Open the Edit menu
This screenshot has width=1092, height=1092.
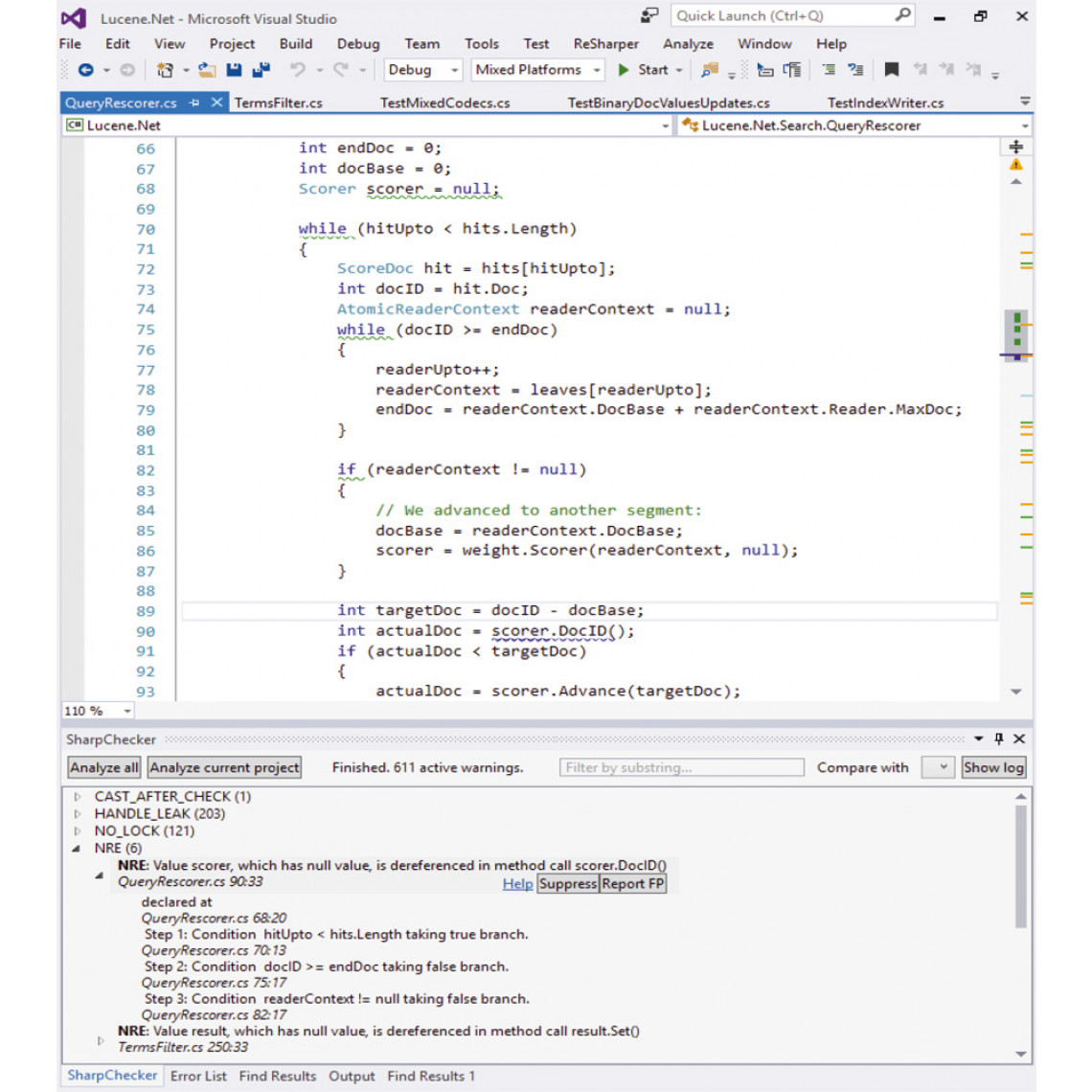click(117, 44)
